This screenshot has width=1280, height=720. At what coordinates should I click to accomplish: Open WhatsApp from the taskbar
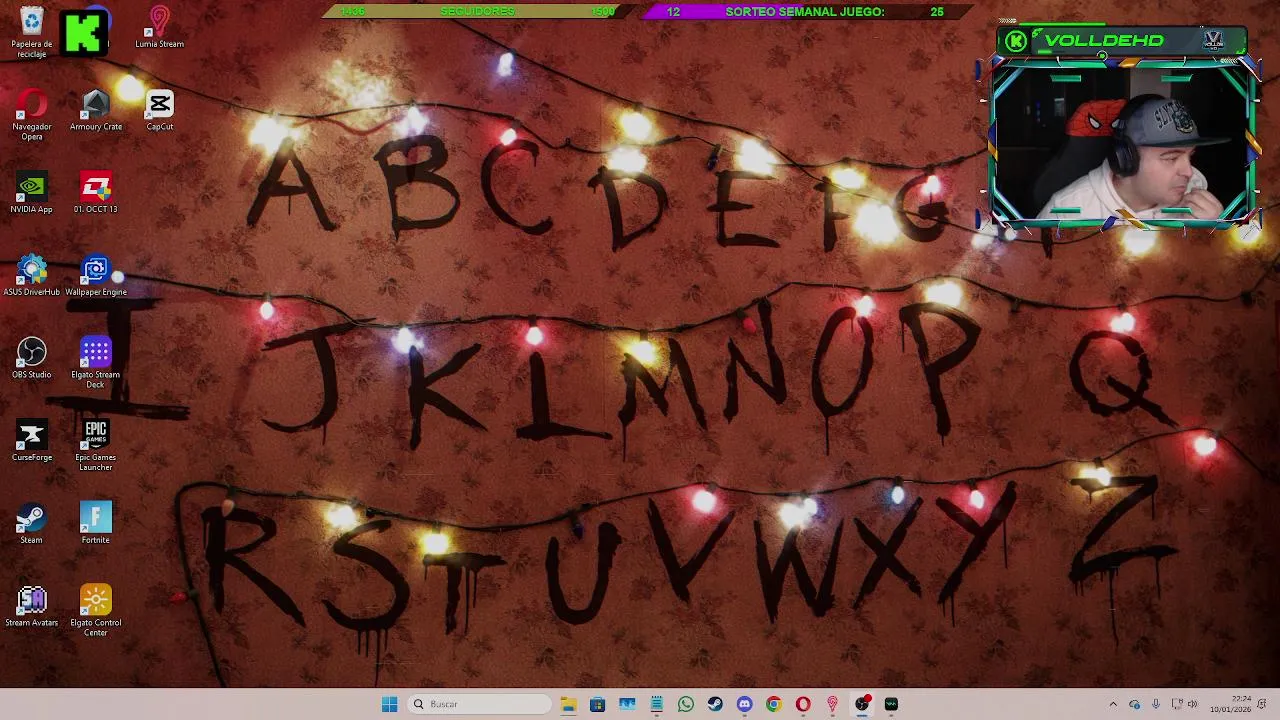(x=686, y=704)
